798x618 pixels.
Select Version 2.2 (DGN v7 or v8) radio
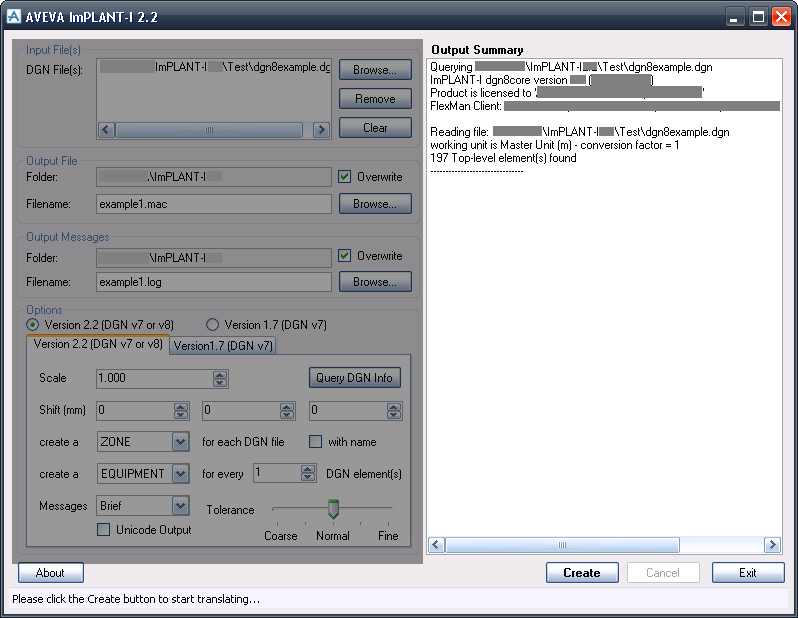pos(33,325)
